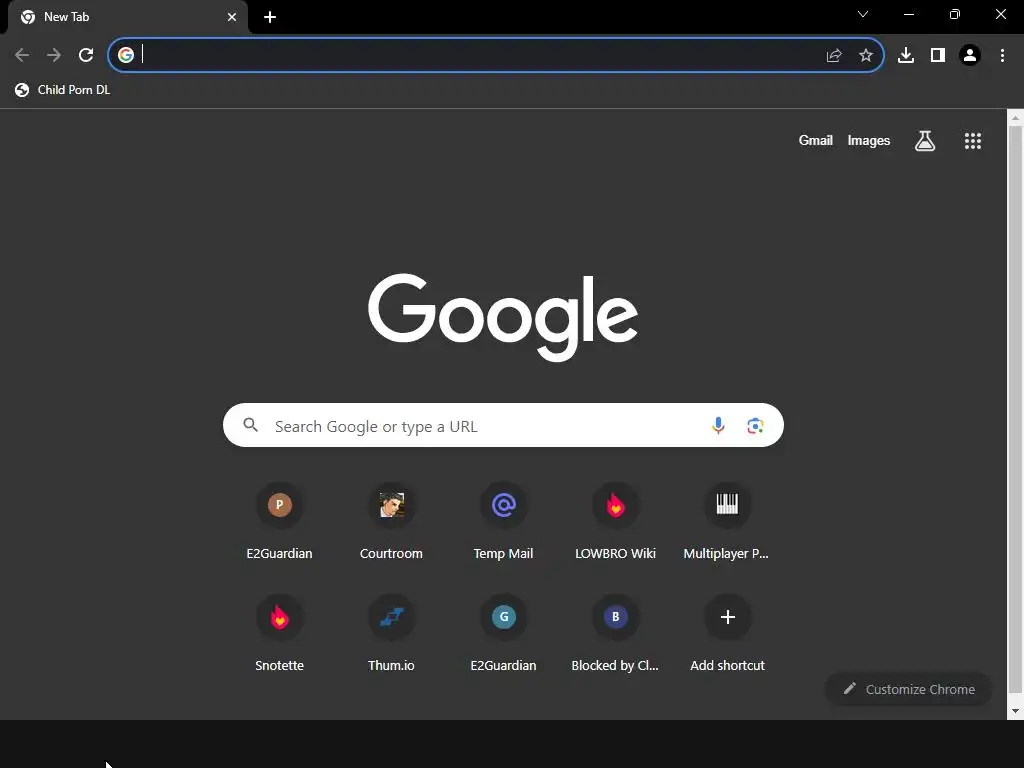Open the Google apps grid

click(x=973, y=140)
